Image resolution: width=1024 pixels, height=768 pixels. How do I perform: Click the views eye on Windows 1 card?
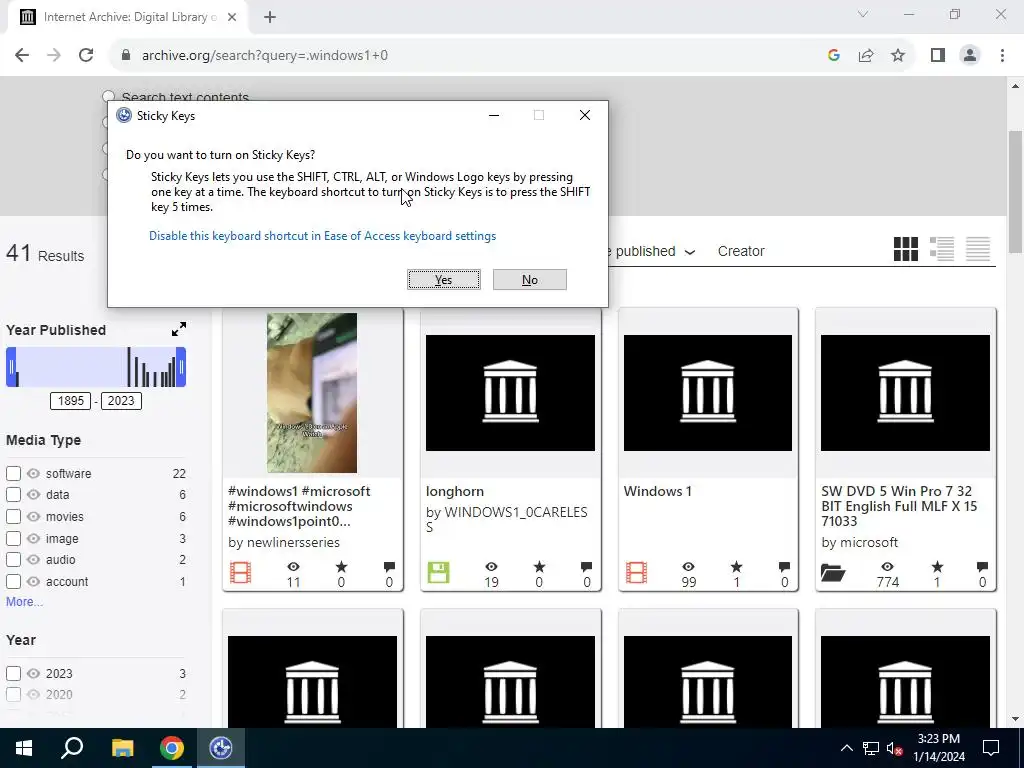[688, 567]
